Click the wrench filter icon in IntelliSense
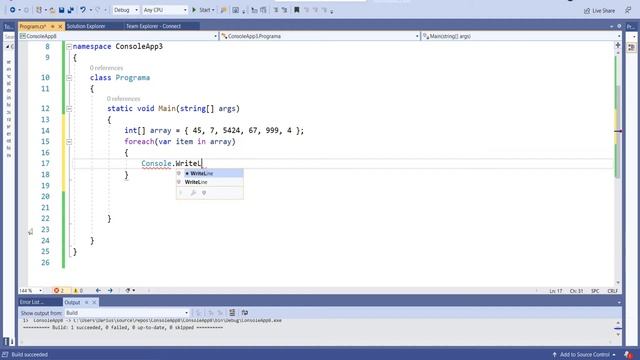640x360 pixels. click(x=193, y=193)
